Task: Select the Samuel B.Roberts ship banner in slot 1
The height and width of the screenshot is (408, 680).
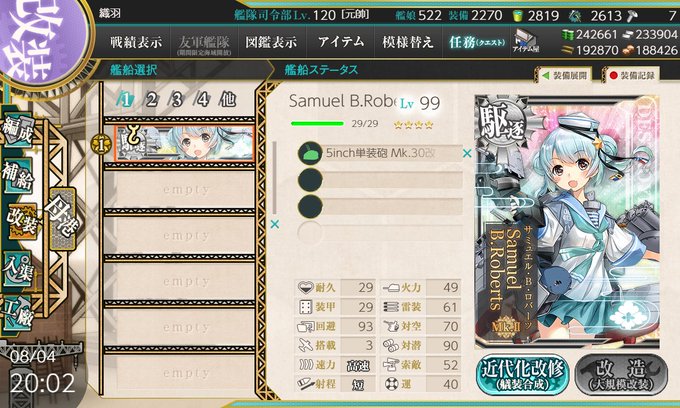Action: tap(184, 144)
